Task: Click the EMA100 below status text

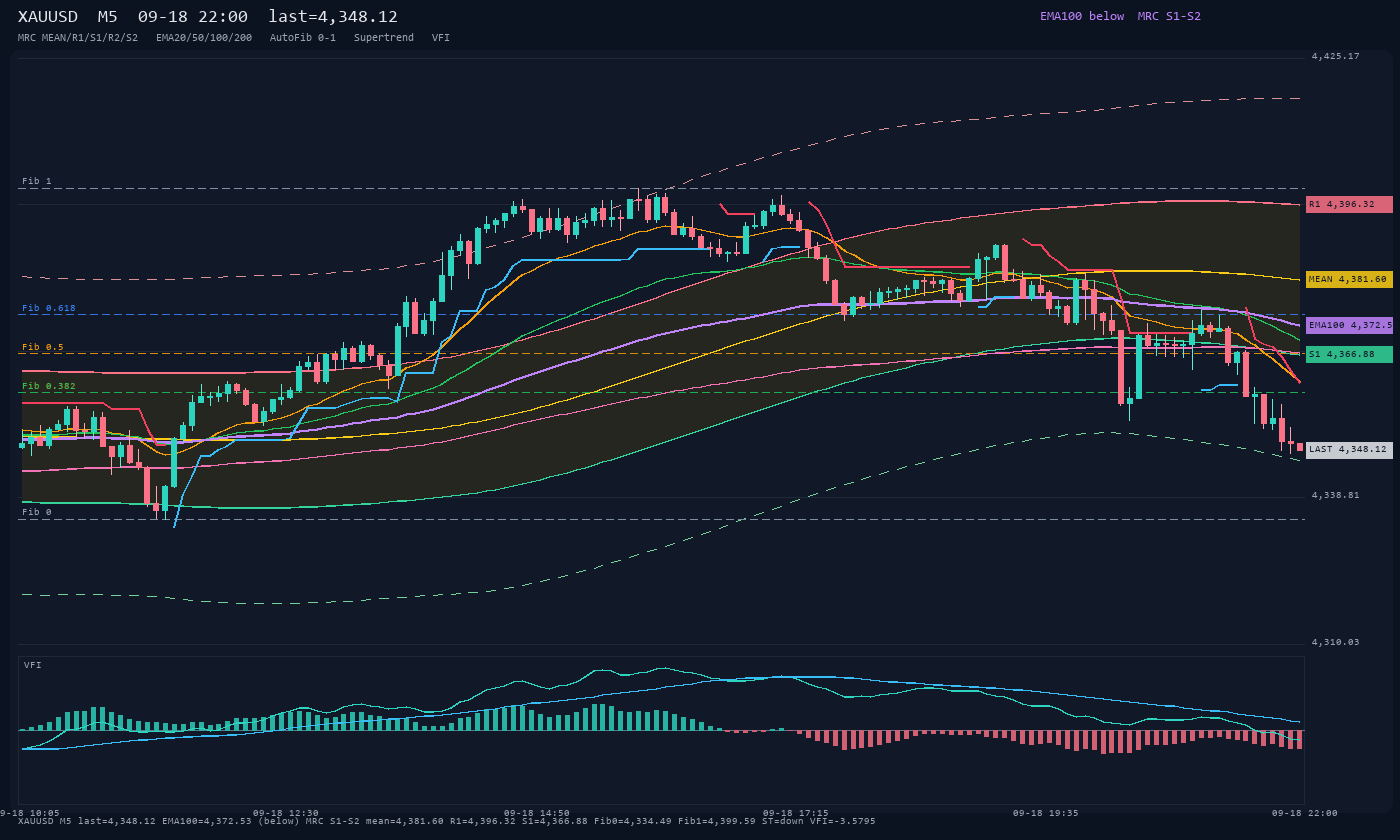Action: pos(1082,16)
